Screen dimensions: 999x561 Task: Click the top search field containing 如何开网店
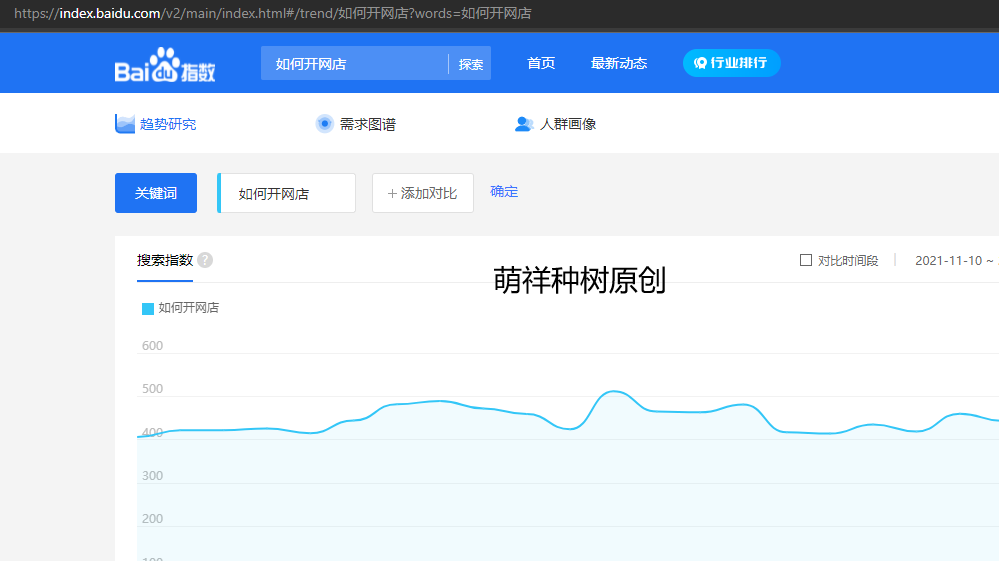(x=354, y=64)
